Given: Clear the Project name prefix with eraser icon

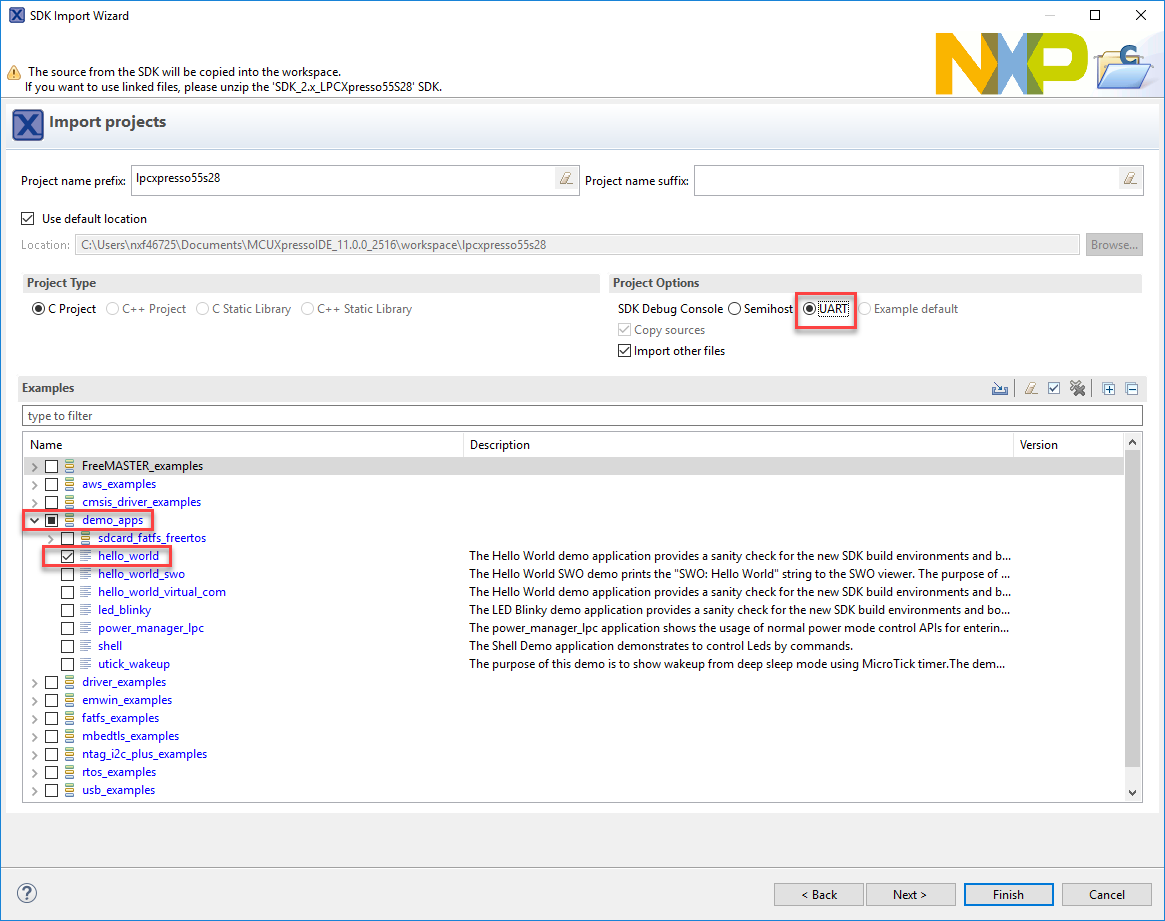Looking at the screenshot, I should 566,179.
